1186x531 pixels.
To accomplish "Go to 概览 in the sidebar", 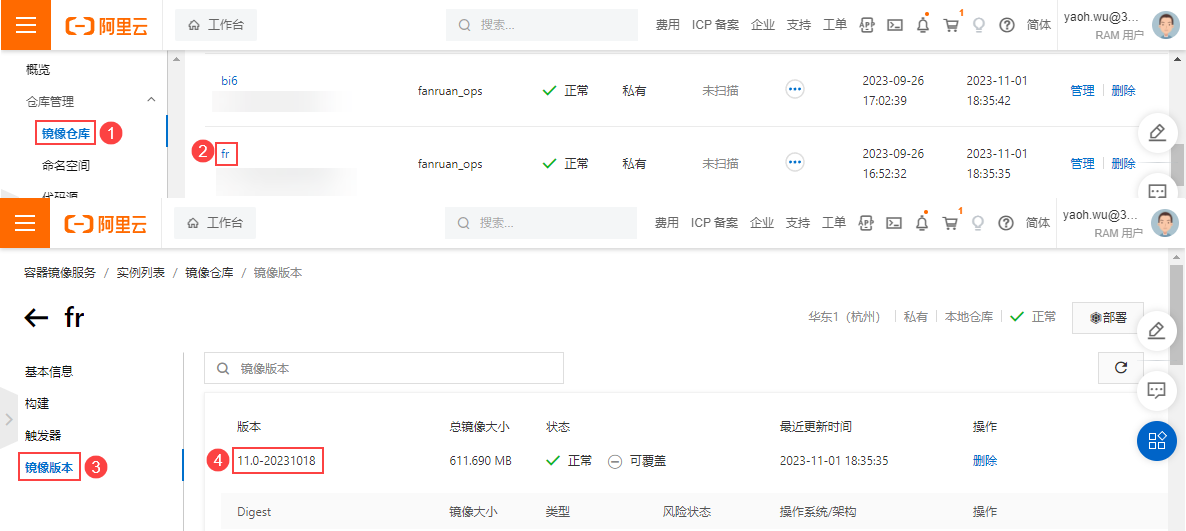I will pyautogui.click(x=38, y=69).
